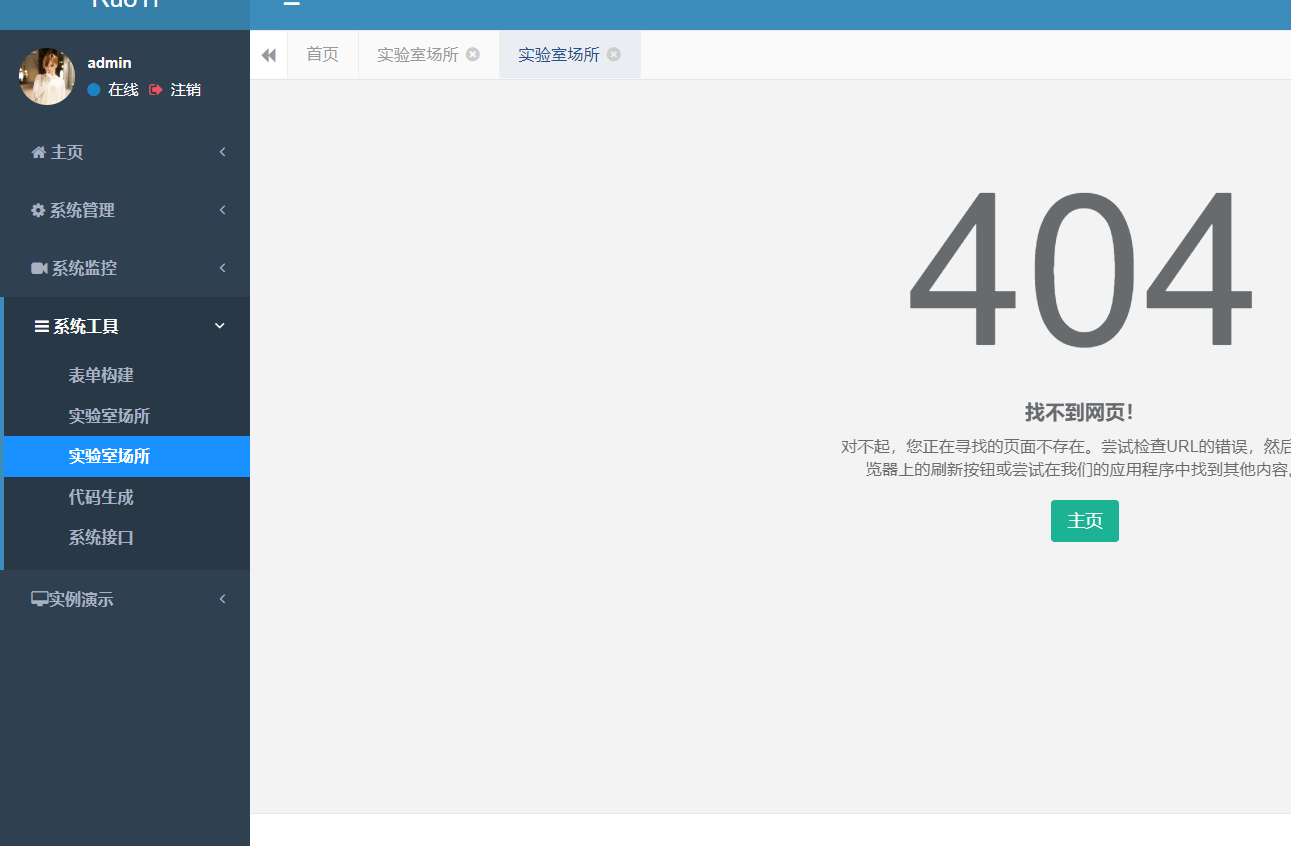The width and height of the screenshot is (1291, 846).
Task: Click the double-arrow tab scroll icon
Action: coord(268,54)
